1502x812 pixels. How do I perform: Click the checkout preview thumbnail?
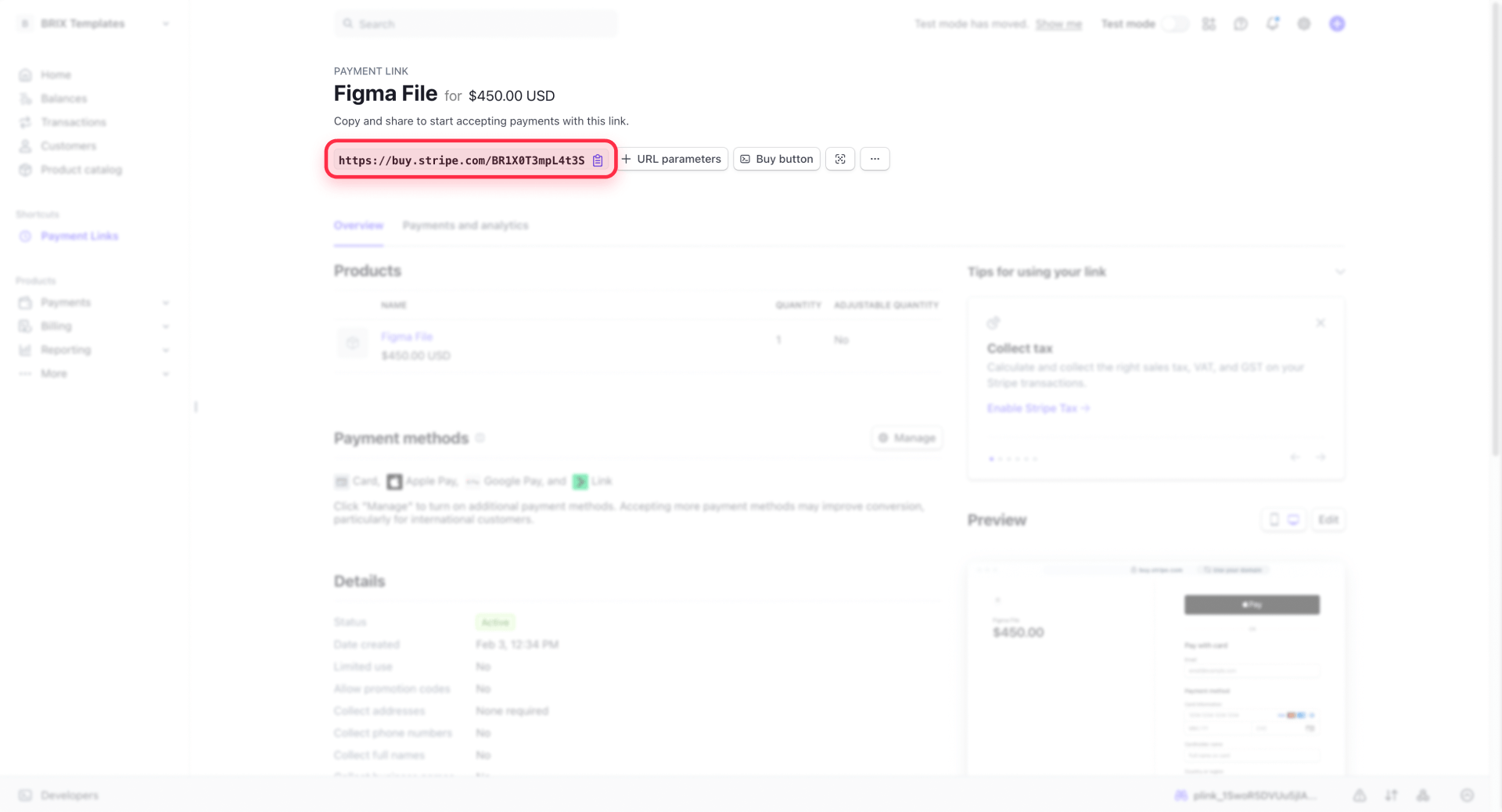[1156, 669]
